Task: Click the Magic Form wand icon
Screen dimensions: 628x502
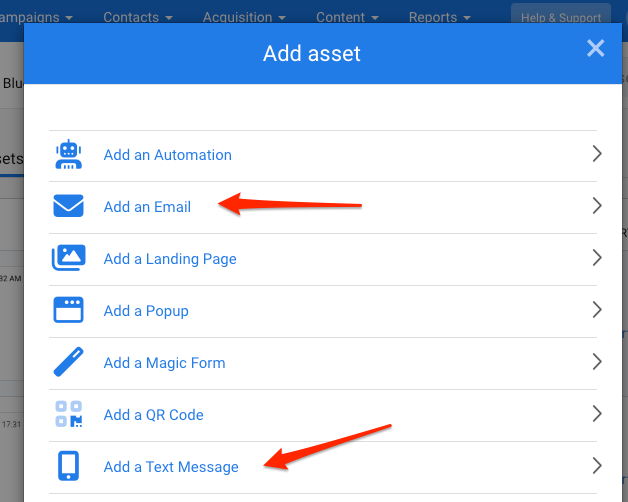Action: coord(68,362)
